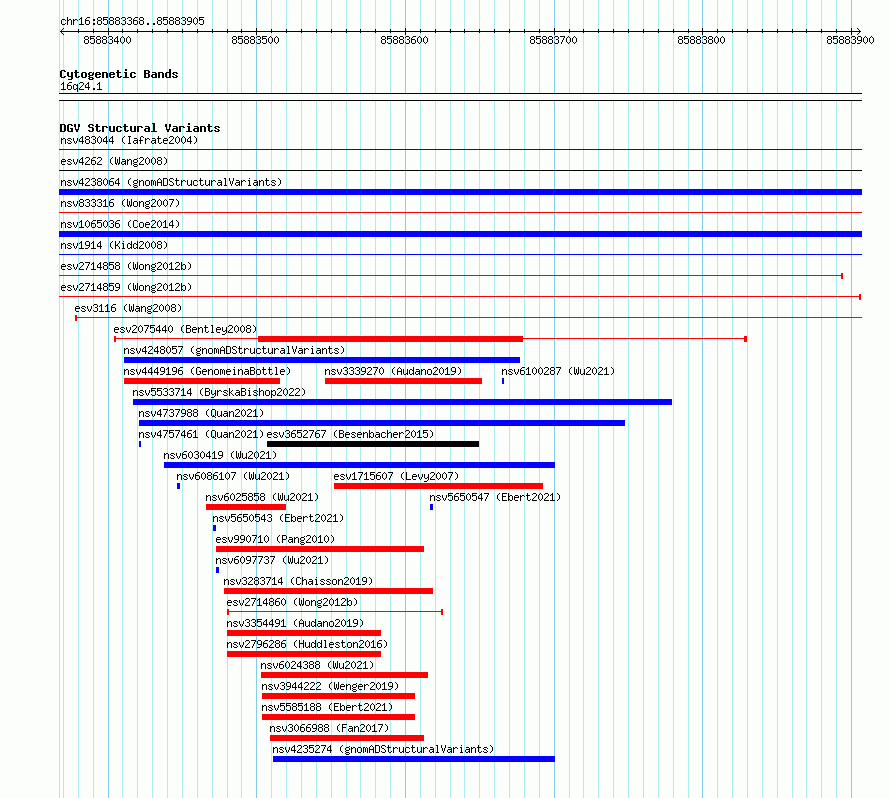
Task: Click the nsv4248057 (gnomADStructuralVariants) label
Action: click(234, 350)
